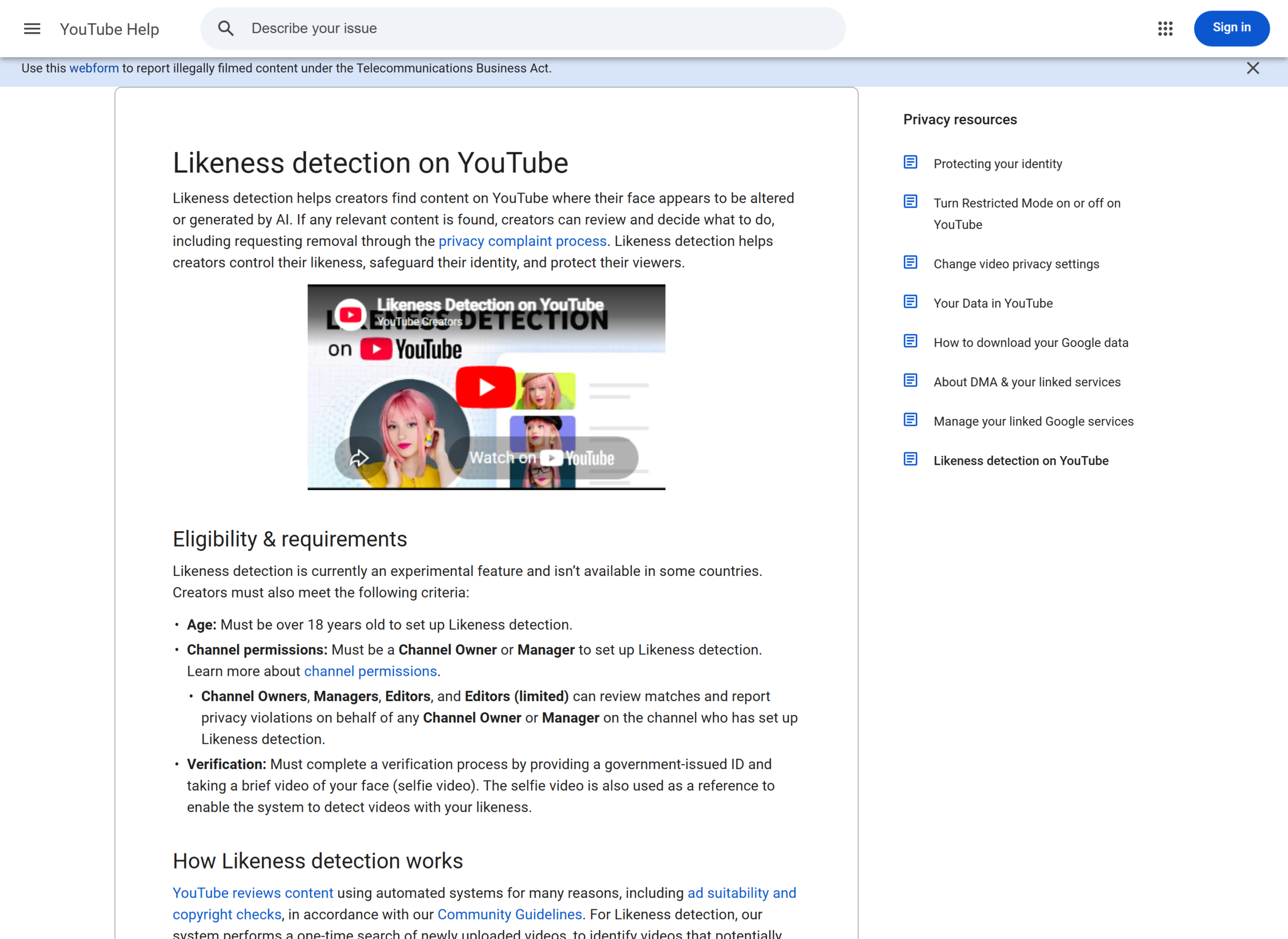Focus the Describe your issue search field
The height and width of the screenshot is (939, 1288).
[x=523, y=29]
